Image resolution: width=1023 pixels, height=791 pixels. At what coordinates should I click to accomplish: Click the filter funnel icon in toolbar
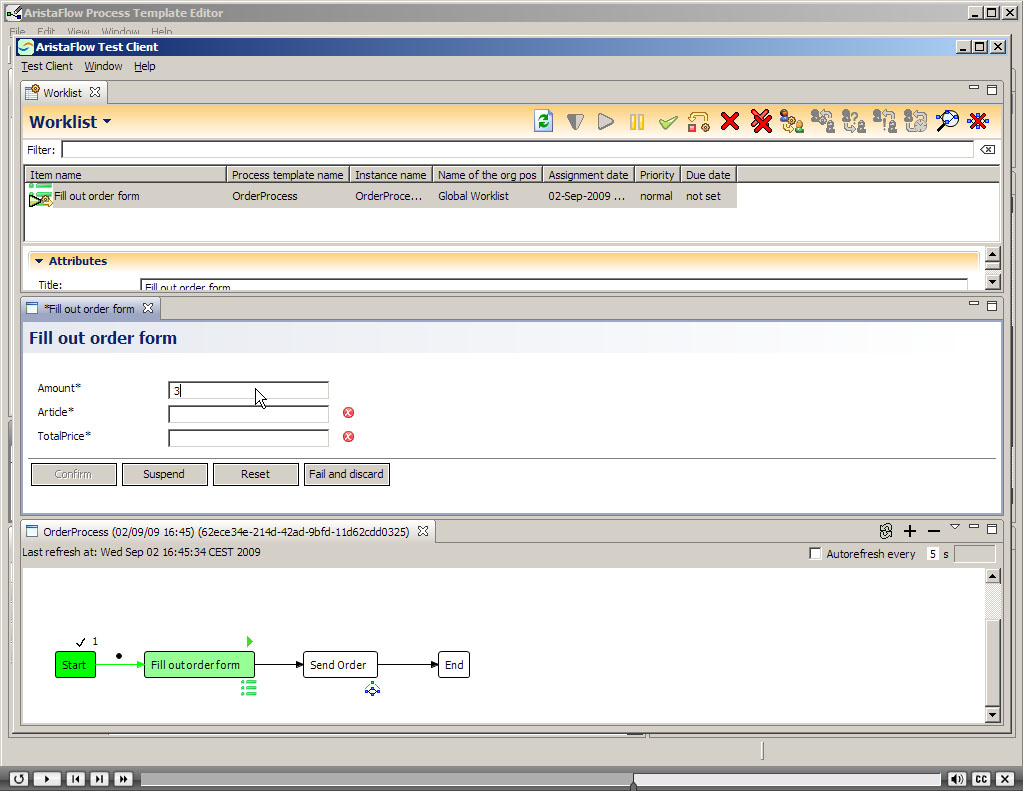coord(575,121)
